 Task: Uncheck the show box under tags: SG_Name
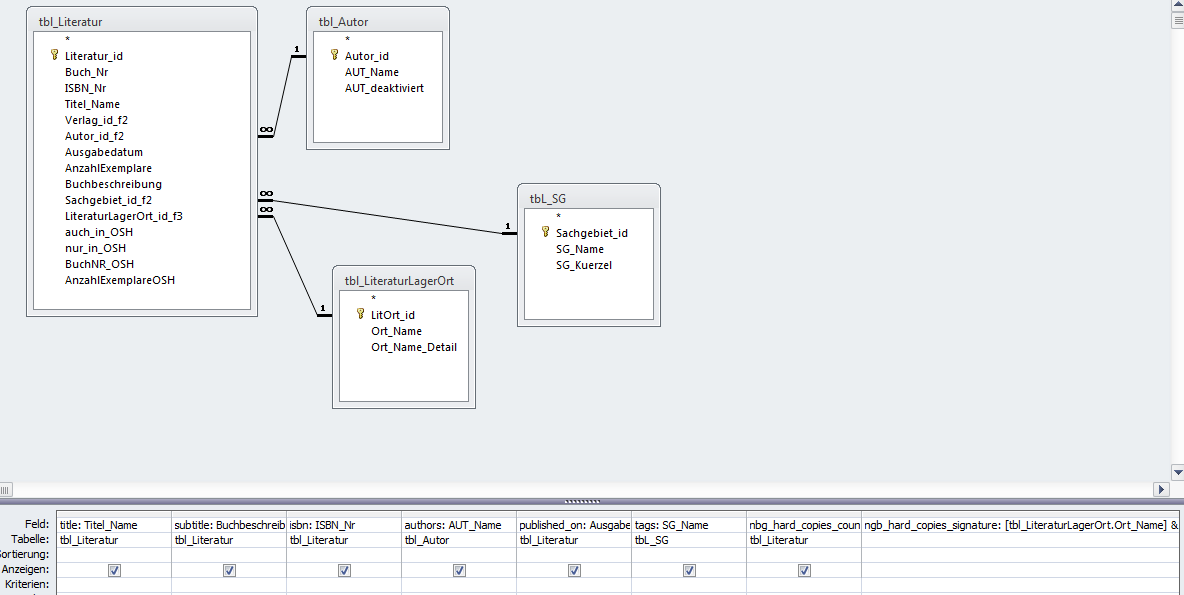click(689, 570)
